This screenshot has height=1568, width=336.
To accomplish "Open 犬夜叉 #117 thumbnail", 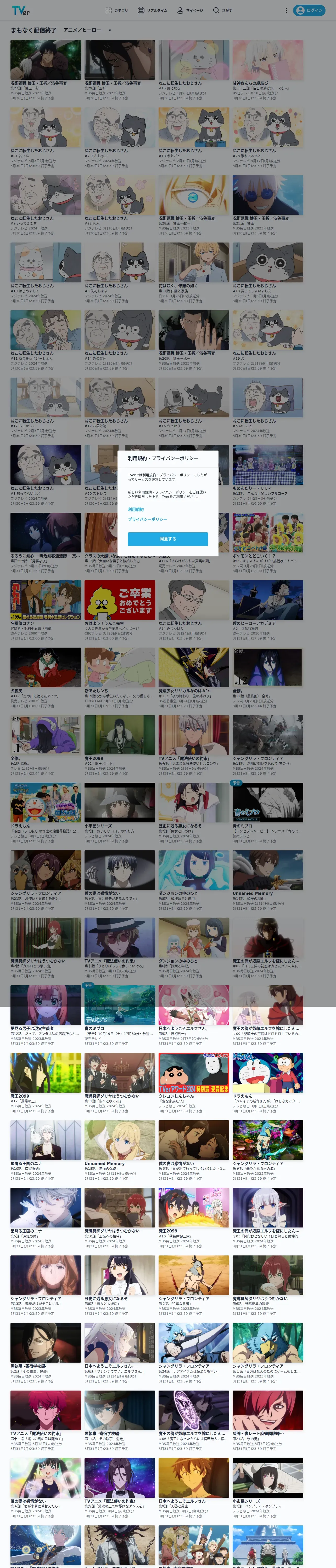I will [46, 668].
